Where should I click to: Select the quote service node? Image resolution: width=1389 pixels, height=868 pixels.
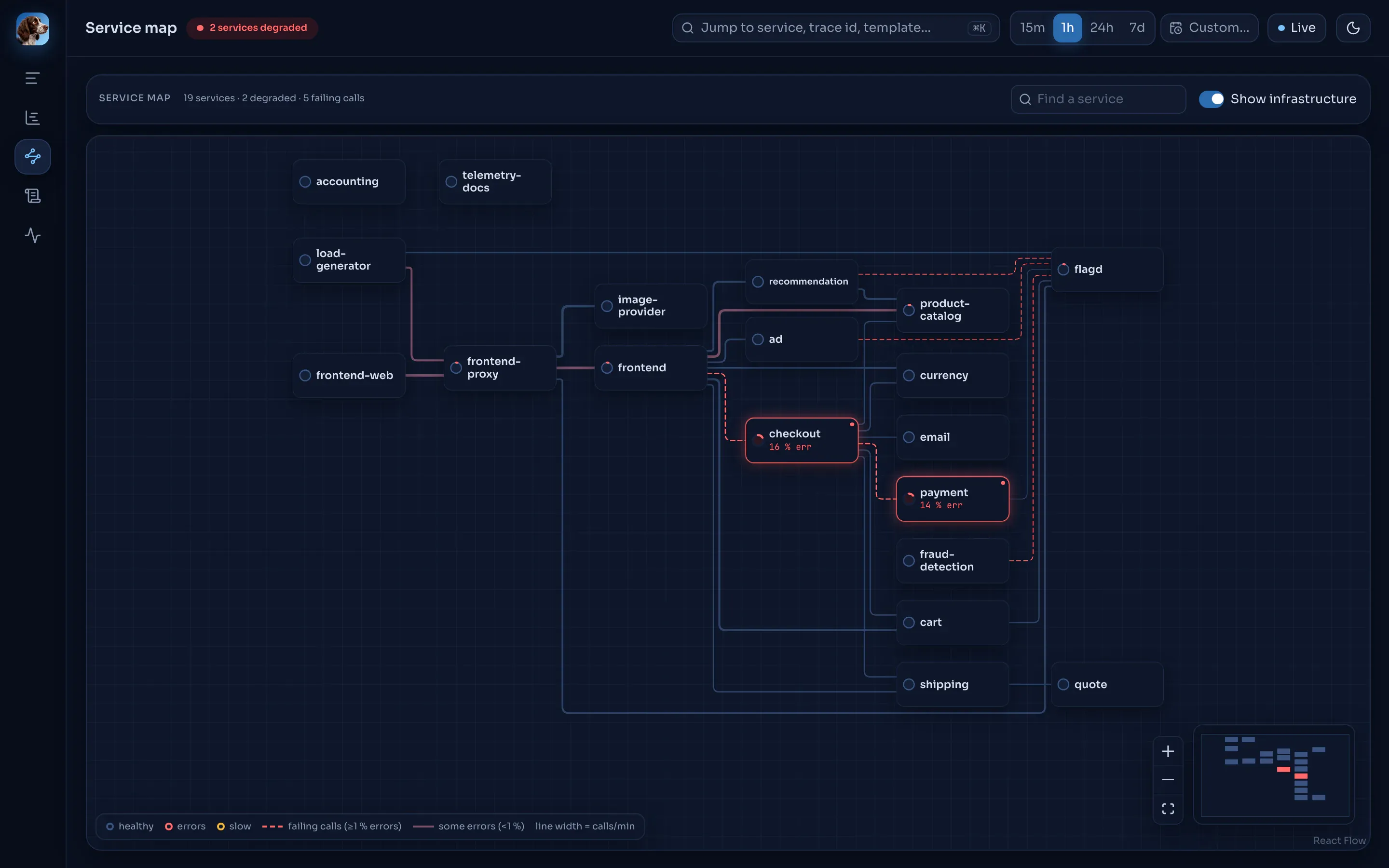tap(1106, 684)
